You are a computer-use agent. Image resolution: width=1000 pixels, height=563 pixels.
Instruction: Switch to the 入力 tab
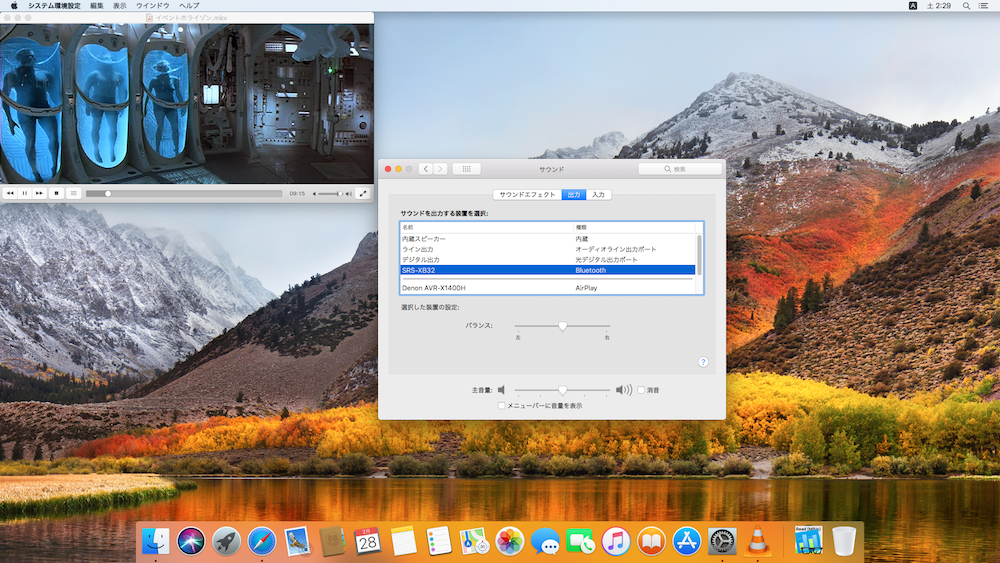click(598, 195)
